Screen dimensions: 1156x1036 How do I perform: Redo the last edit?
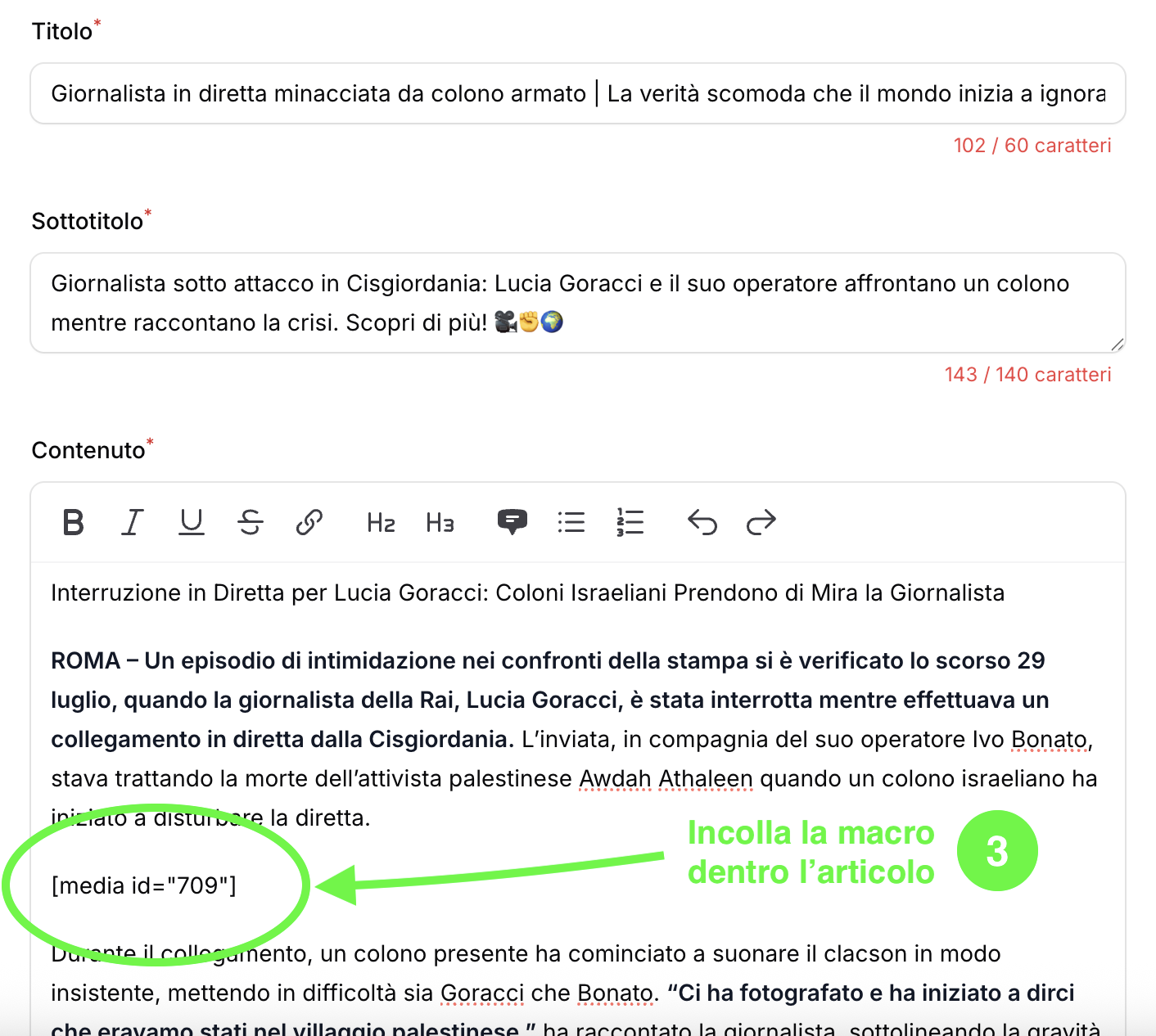(761, 522)
